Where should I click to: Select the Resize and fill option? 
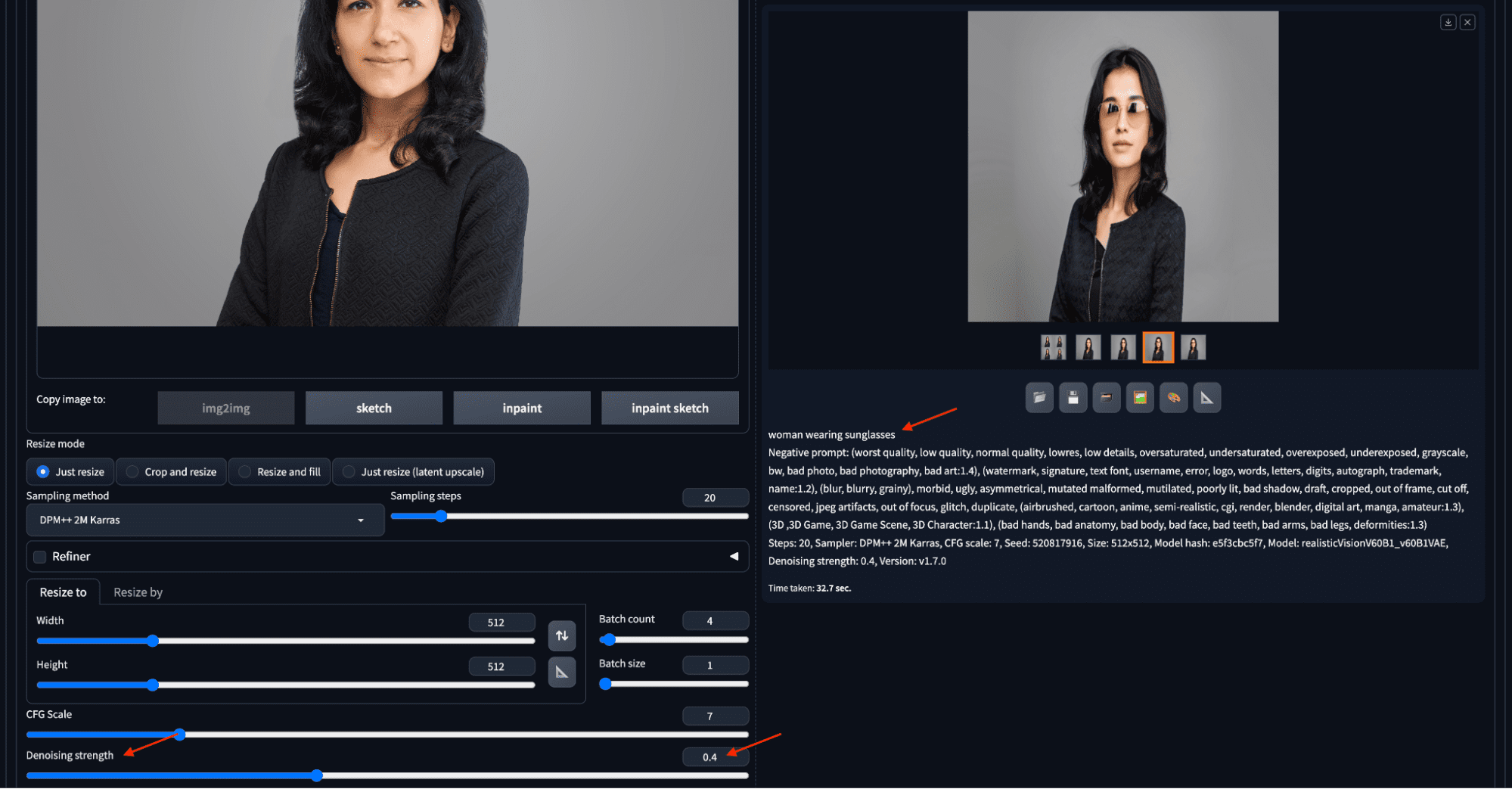(x=280, y=472)
